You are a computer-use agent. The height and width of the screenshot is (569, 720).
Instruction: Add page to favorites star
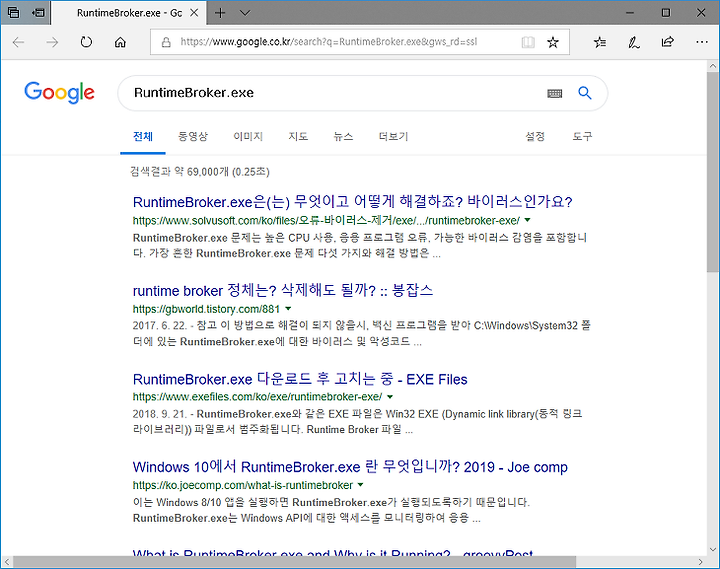tap(553, 42)
